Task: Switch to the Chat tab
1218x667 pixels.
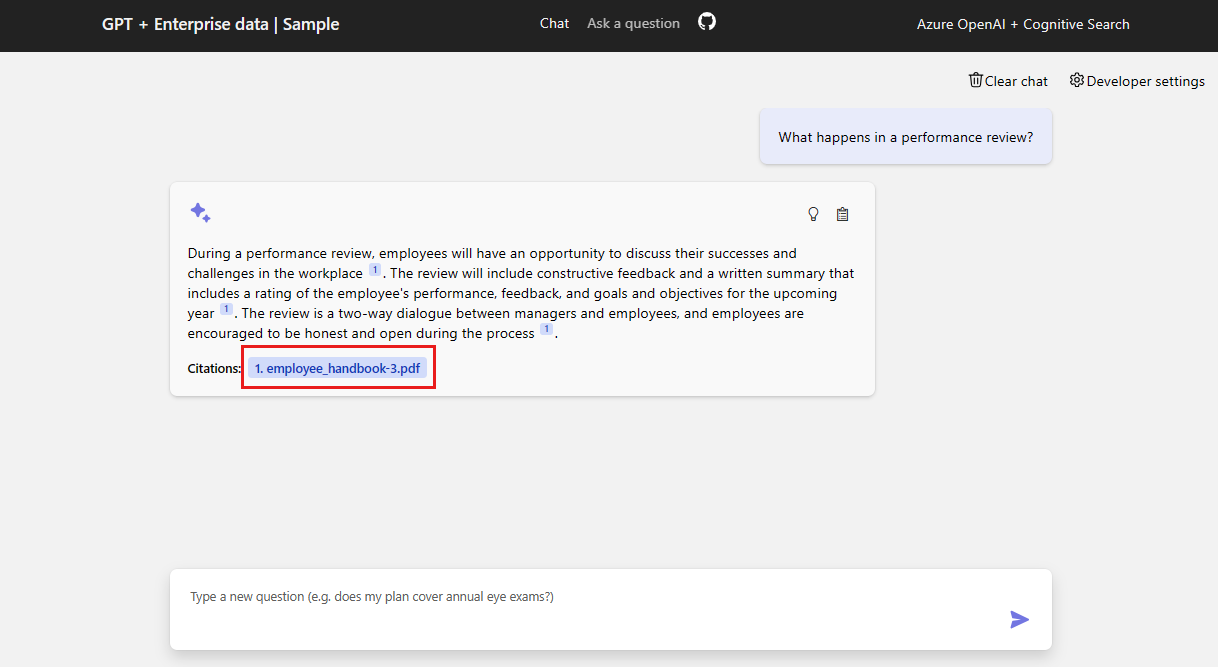Action: click(554, 23)
